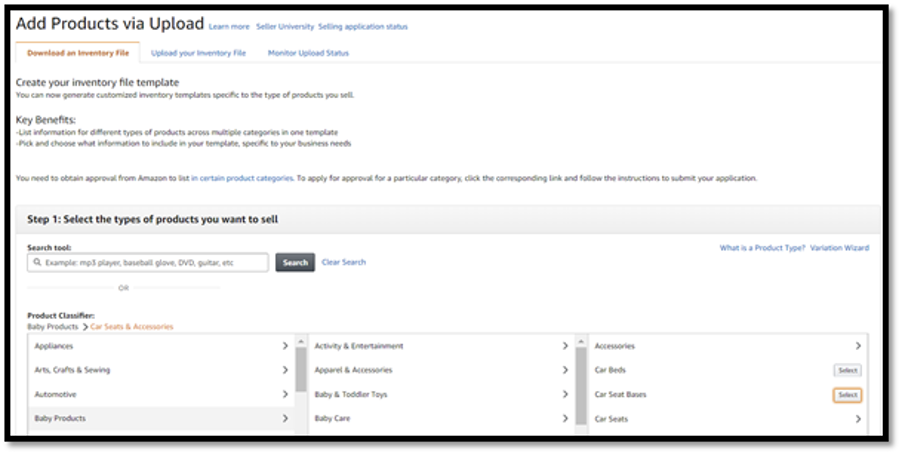Click the Search button
The image size is (902, 456).
[295, 263]
